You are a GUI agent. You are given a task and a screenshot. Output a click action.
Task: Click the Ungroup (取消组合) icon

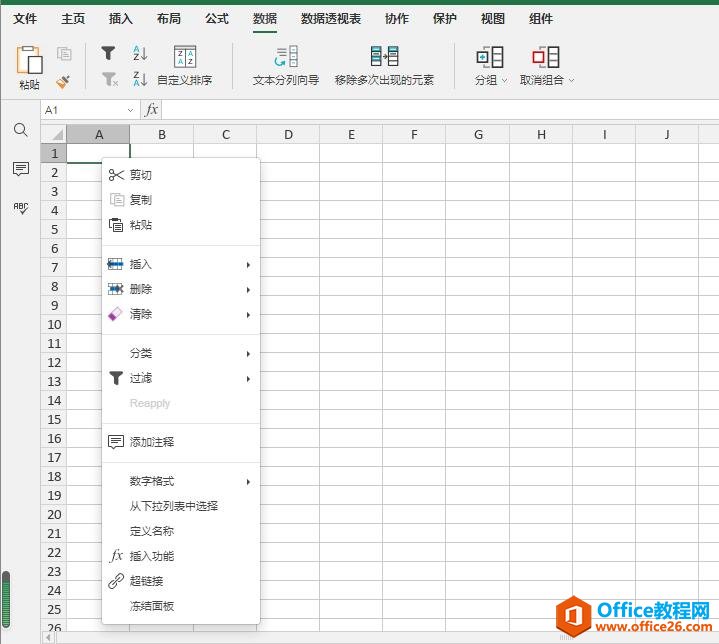[546, 57]
